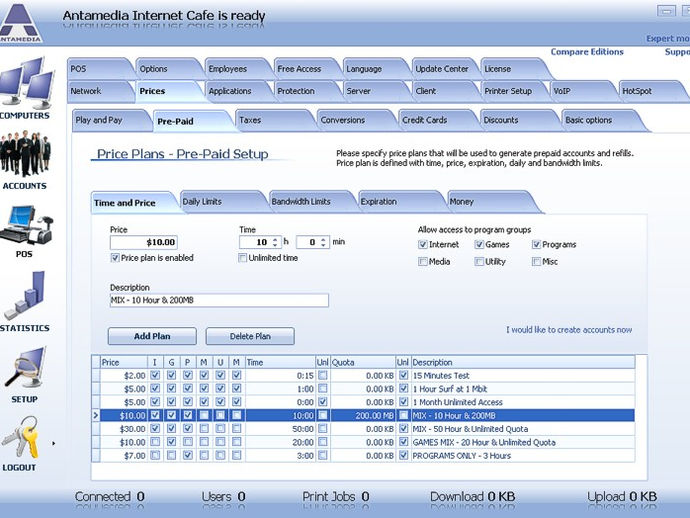
Task: Select the '15 Minutes Test' plan row
Action: pos(363,375)
